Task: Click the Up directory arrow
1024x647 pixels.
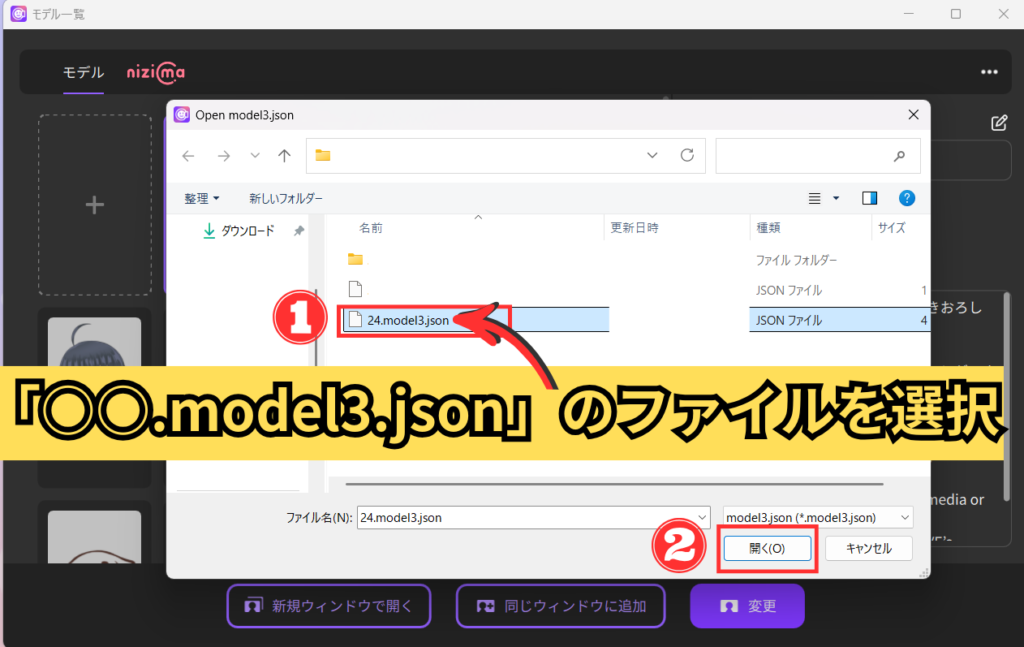Action: click(x=285, y=156)
